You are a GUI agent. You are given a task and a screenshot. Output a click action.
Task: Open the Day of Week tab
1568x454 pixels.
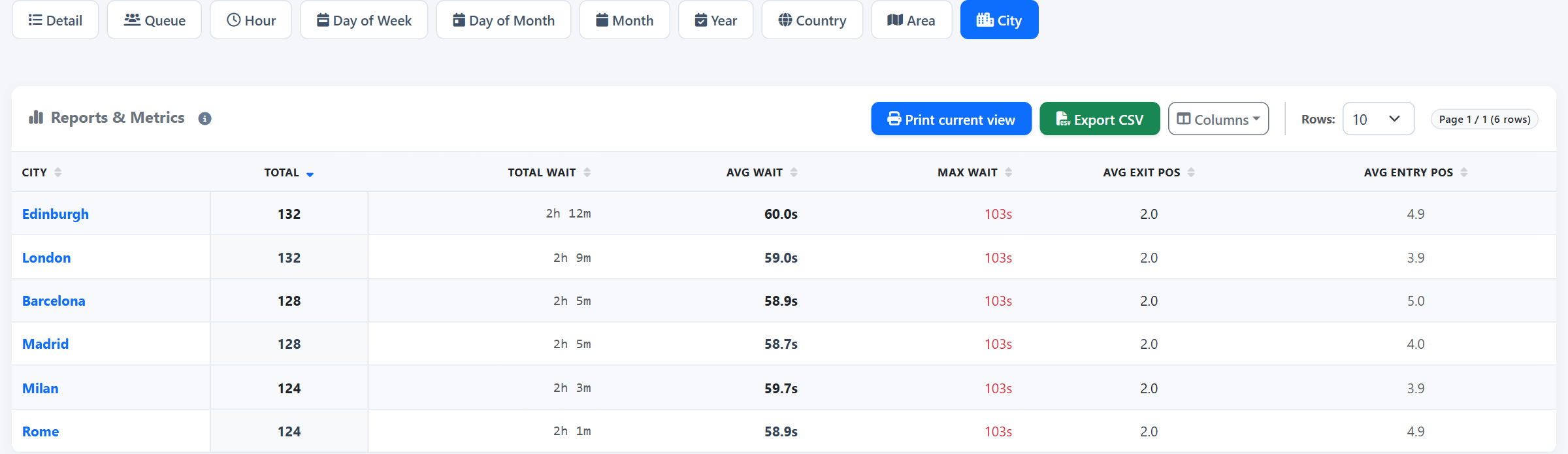364,20
